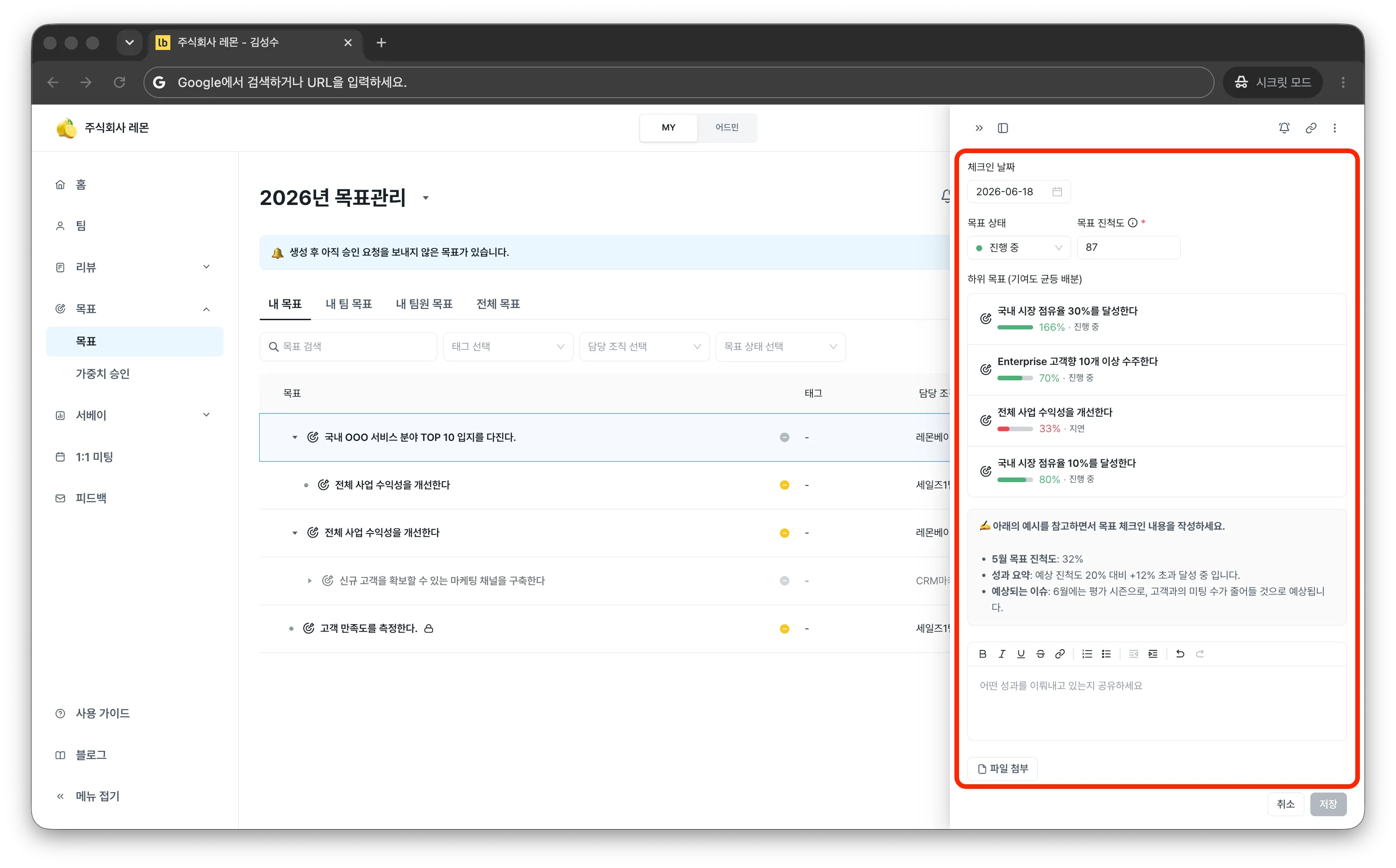Increase indent in the editor toolbar
This screenshot has height=868, width=1396.
pyautogui.click(x=1153, y=654)
